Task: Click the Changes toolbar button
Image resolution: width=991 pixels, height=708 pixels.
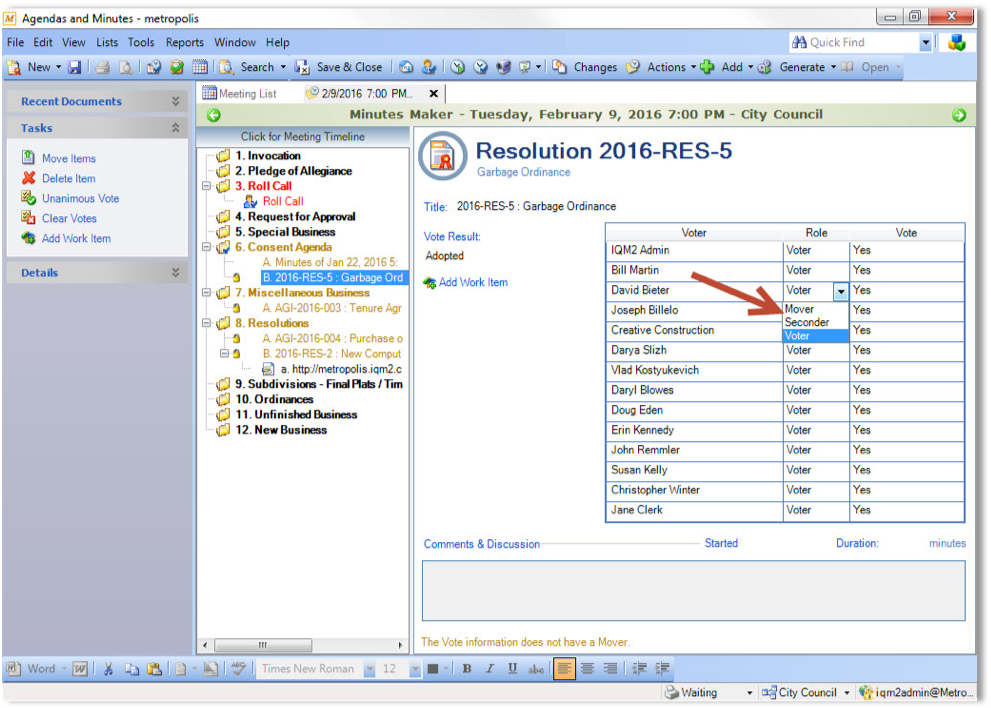Action: tap(585, 67)
